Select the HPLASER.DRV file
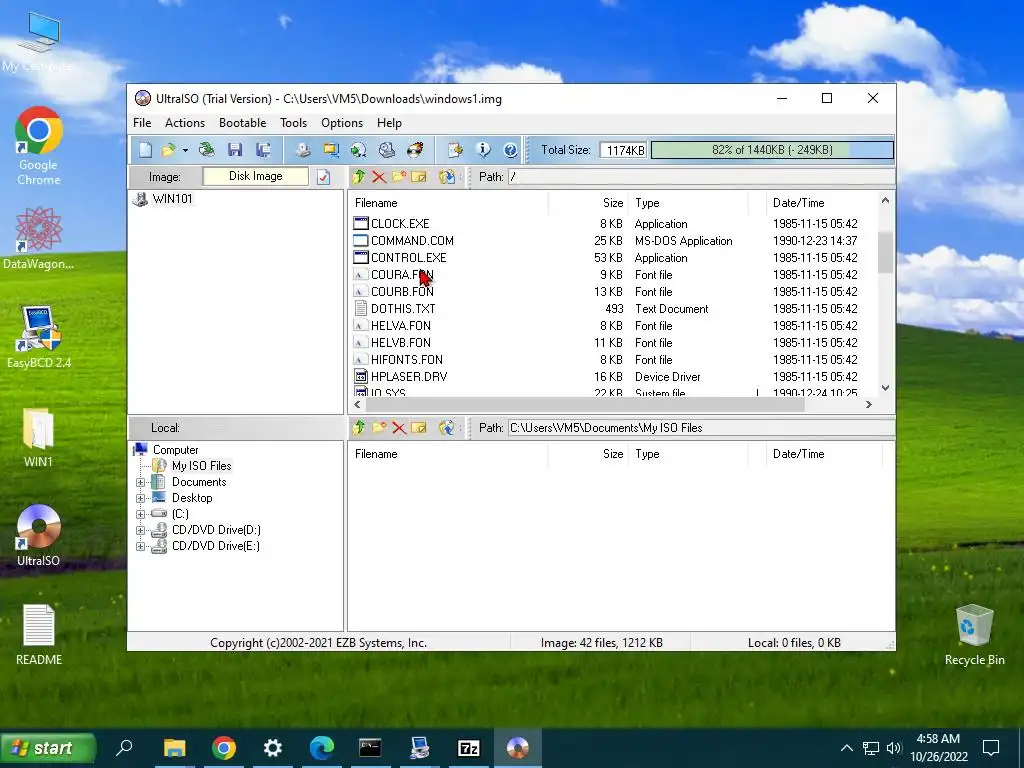This screenshot has width=1024, height=768. coord(409,376)
